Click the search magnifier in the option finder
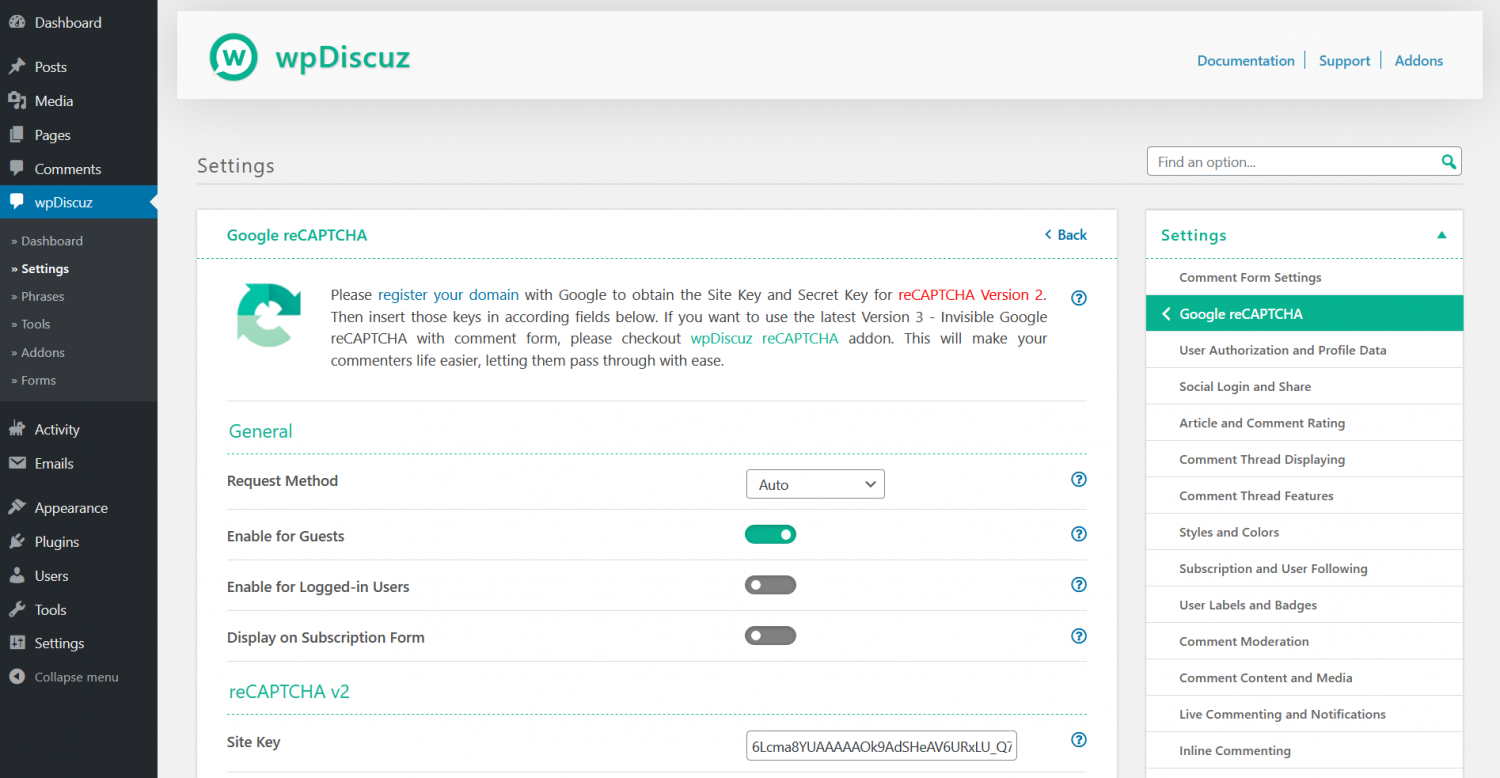1500x778 pixels. pos(1448,160)
